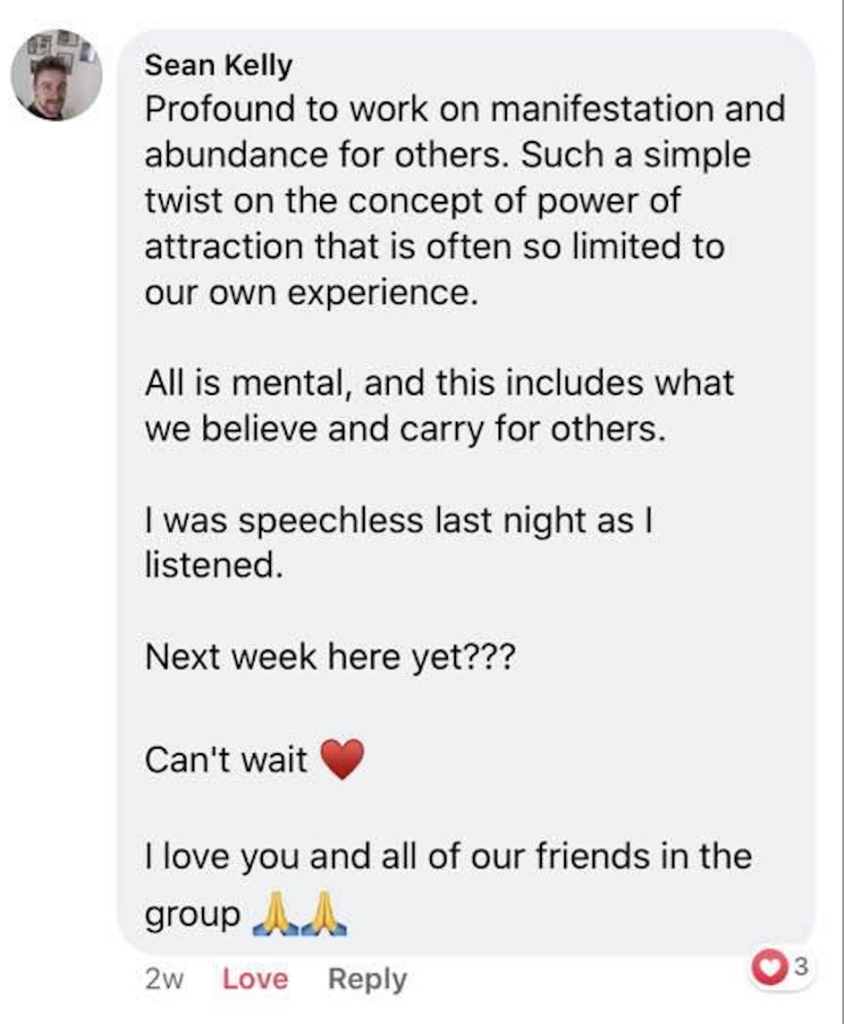This screenshot has height=1024, width=844.
Task: Reply to Sean Kelly's comment
Action: (x=367, y=980)
